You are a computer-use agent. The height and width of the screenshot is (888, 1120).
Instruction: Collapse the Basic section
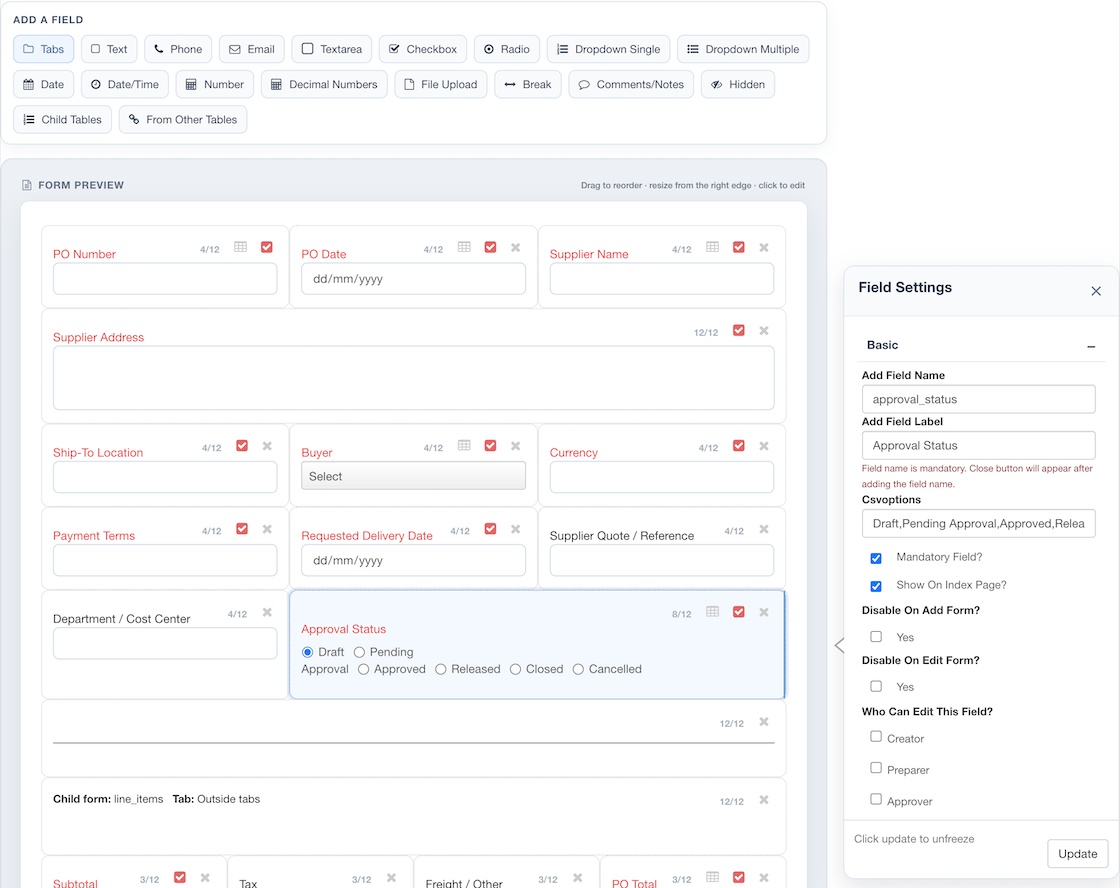(x=1091, y=346)
